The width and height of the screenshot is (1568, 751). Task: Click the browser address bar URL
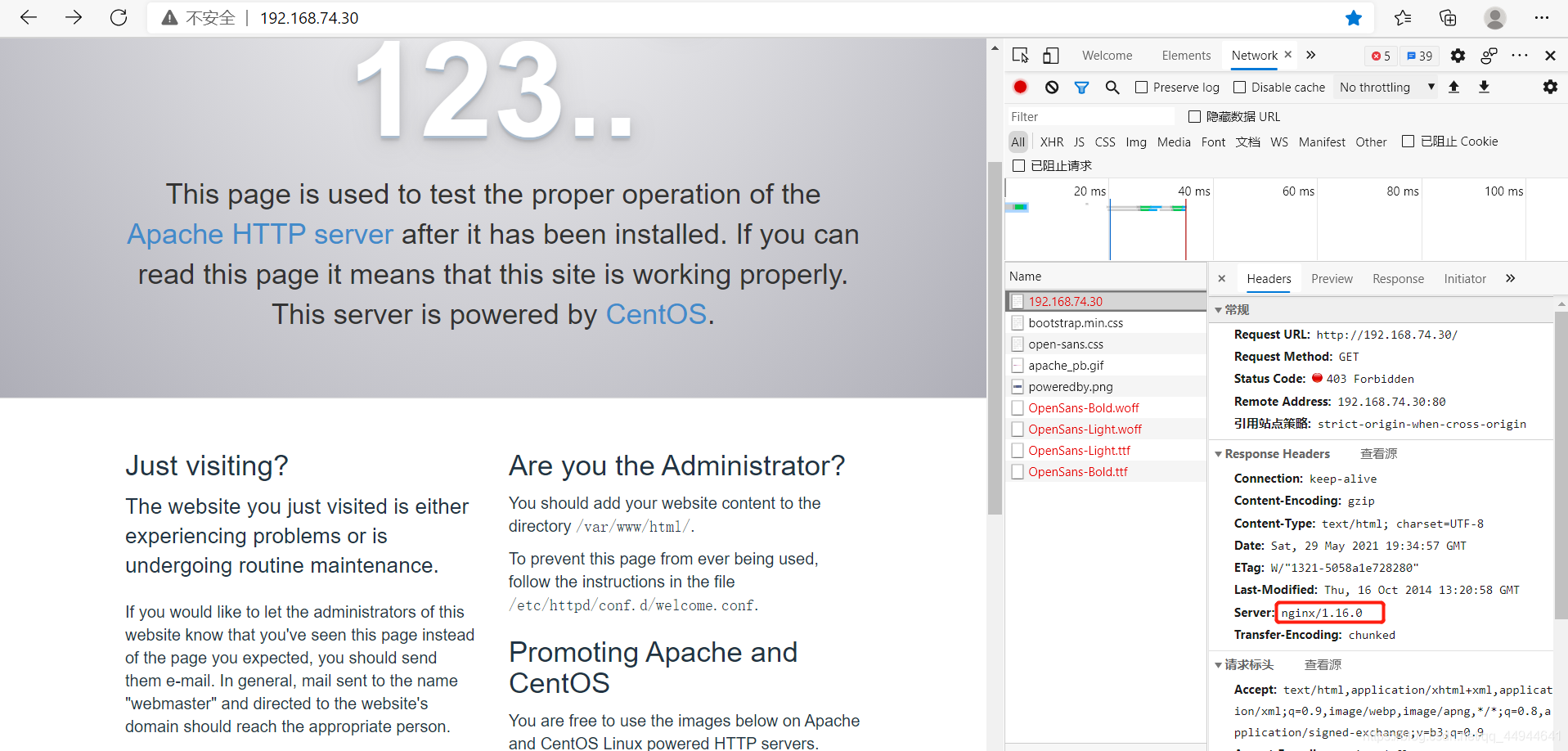[x=309, y=18]
